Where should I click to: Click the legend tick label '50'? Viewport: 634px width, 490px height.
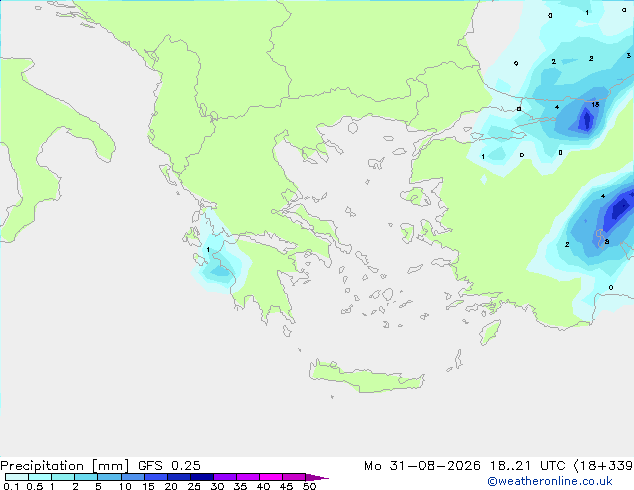(309, 486)
